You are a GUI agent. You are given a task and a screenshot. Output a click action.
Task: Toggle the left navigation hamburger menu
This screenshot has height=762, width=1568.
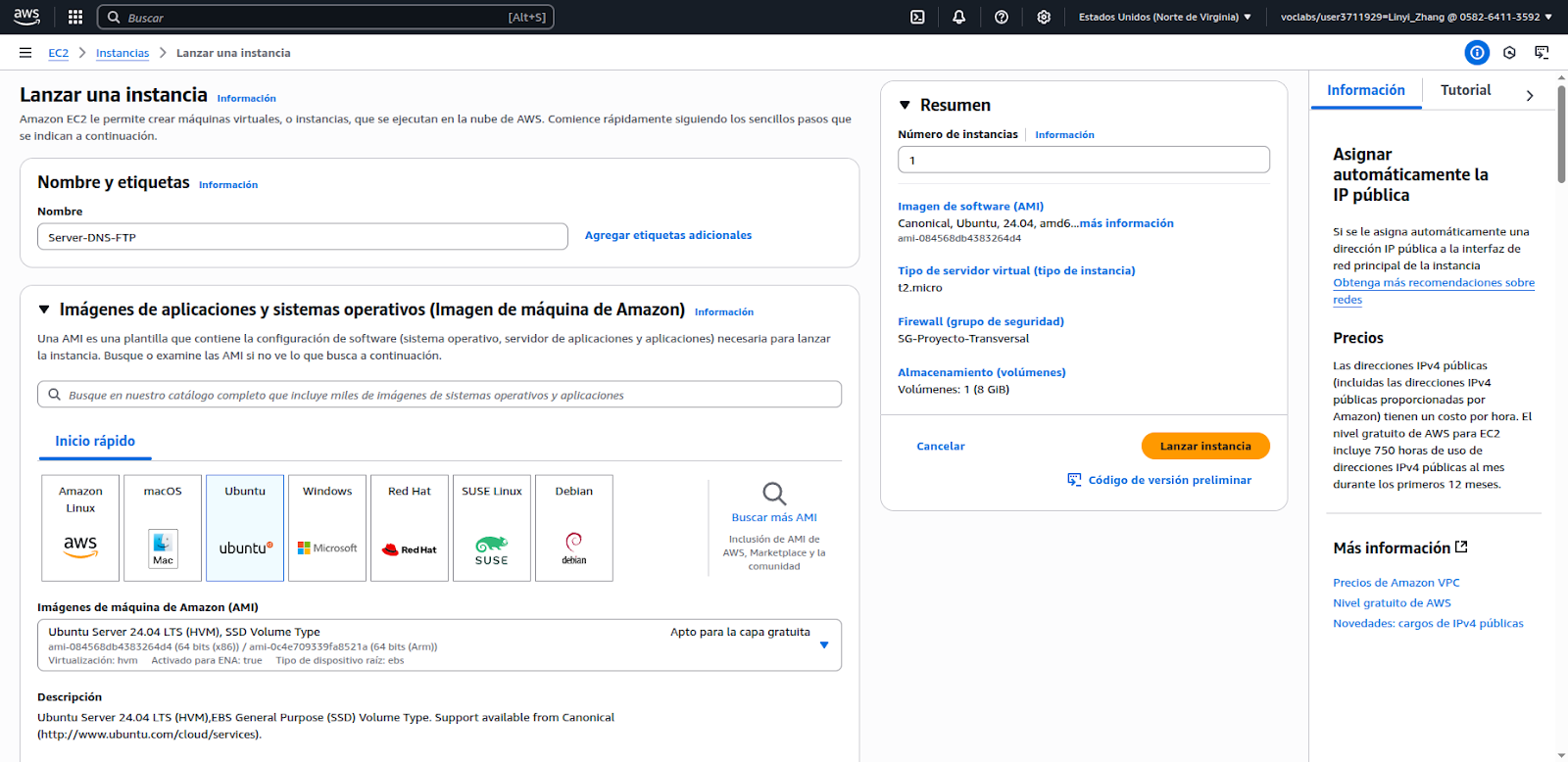pos(25,53)
